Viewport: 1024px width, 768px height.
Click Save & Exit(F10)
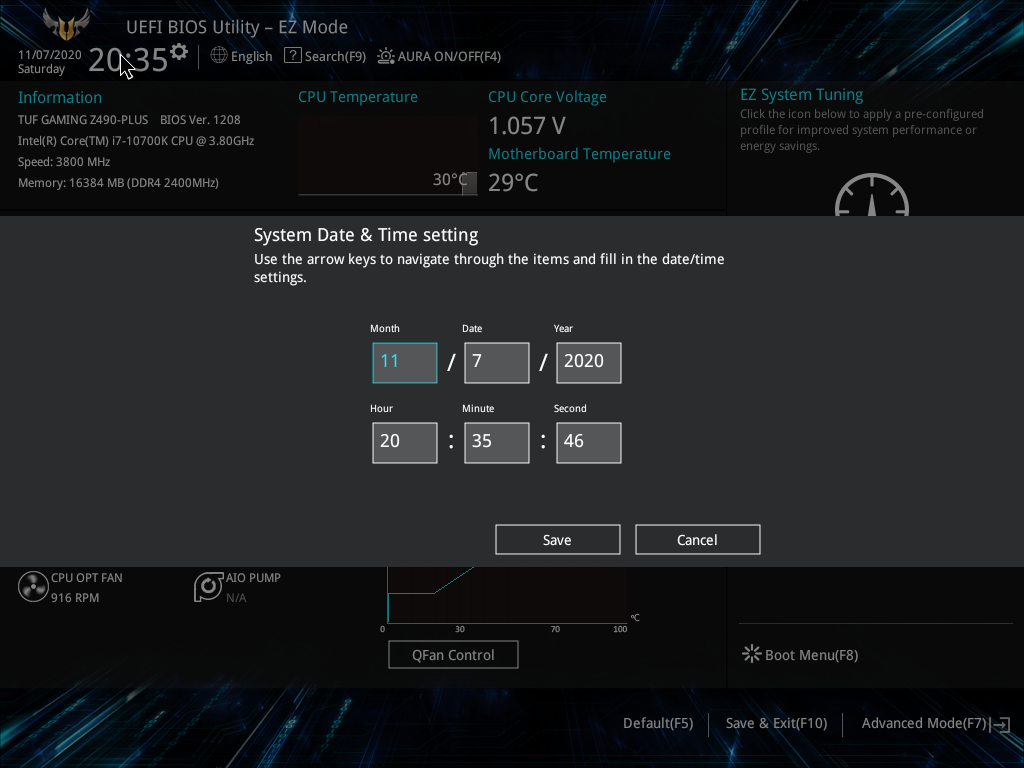tap(776, 723)
